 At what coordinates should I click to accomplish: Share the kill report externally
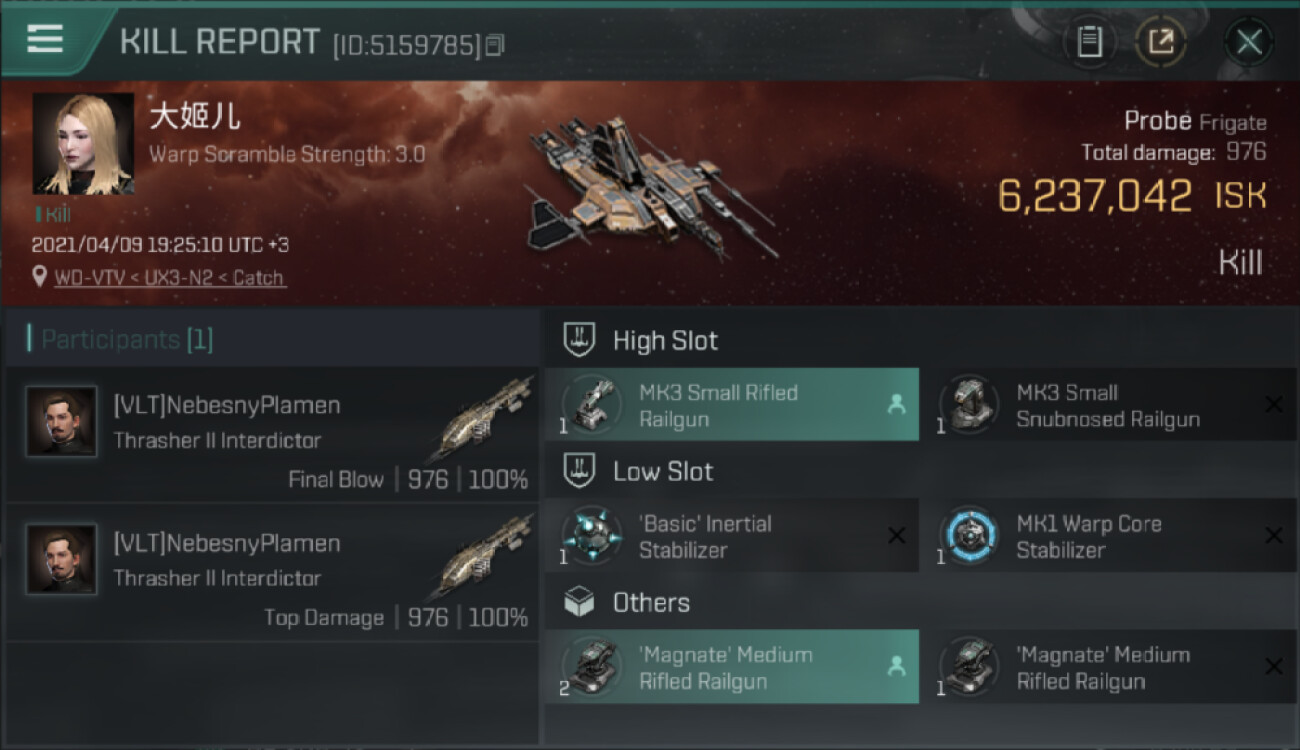tap(1160, 42)
